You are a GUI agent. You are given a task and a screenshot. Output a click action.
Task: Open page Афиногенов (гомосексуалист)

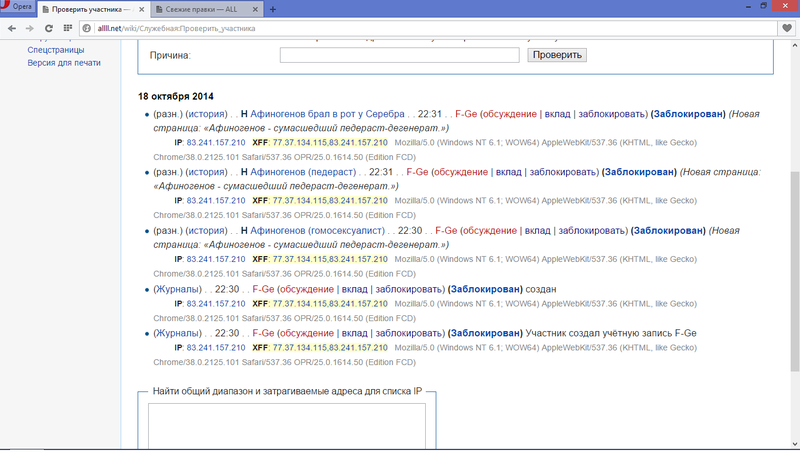317,231
